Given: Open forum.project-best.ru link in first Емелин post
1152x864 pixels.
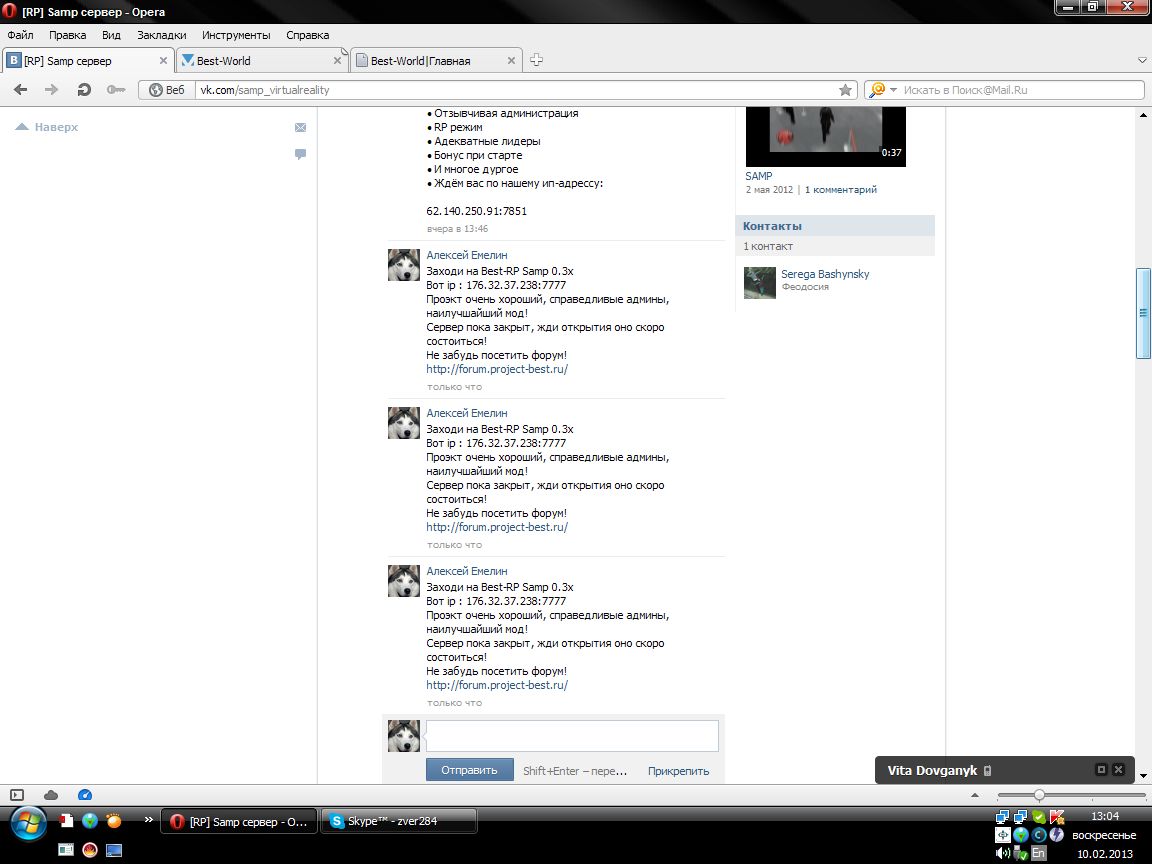Looking at the screenshot, I should (497, 369).
